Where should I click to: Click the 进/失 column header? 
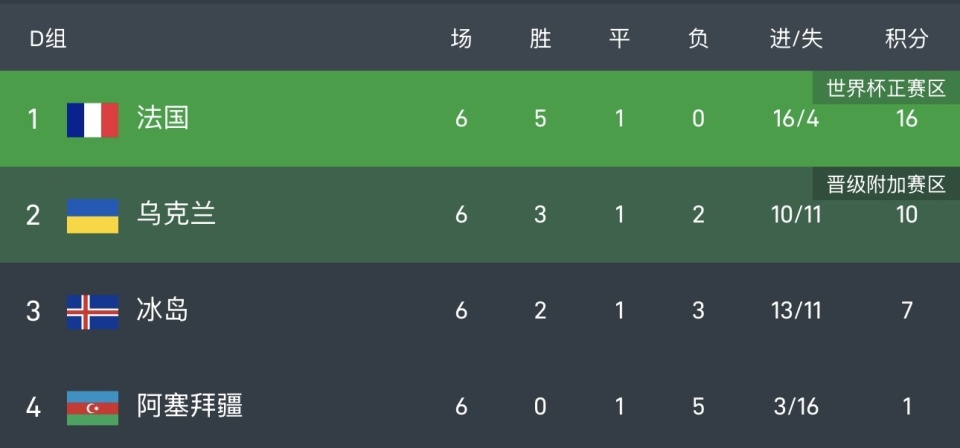[x=796, y=39]
